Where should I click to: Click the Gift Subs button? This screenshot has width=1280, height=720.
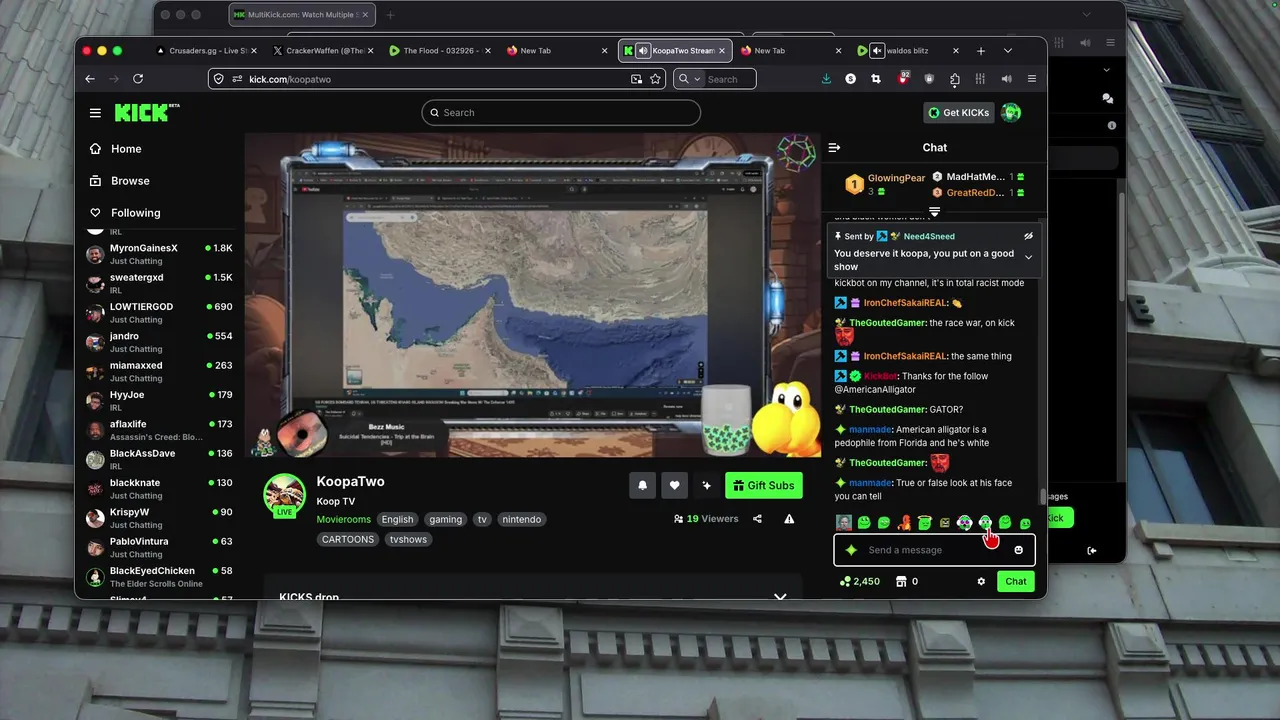764,486
